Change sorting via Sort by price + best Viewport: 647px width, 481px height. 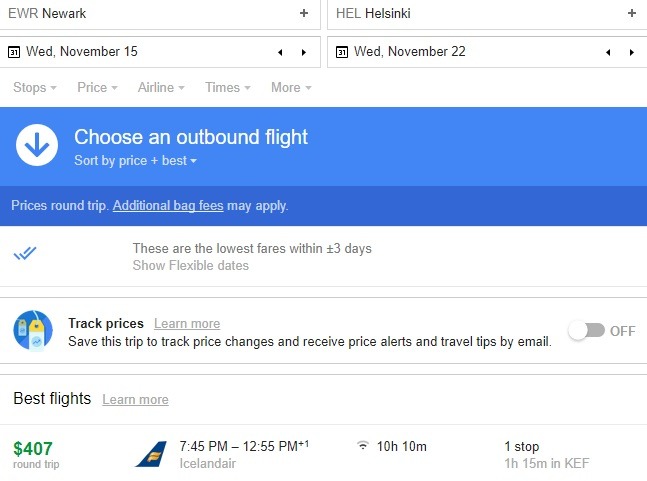coord(135,160)
